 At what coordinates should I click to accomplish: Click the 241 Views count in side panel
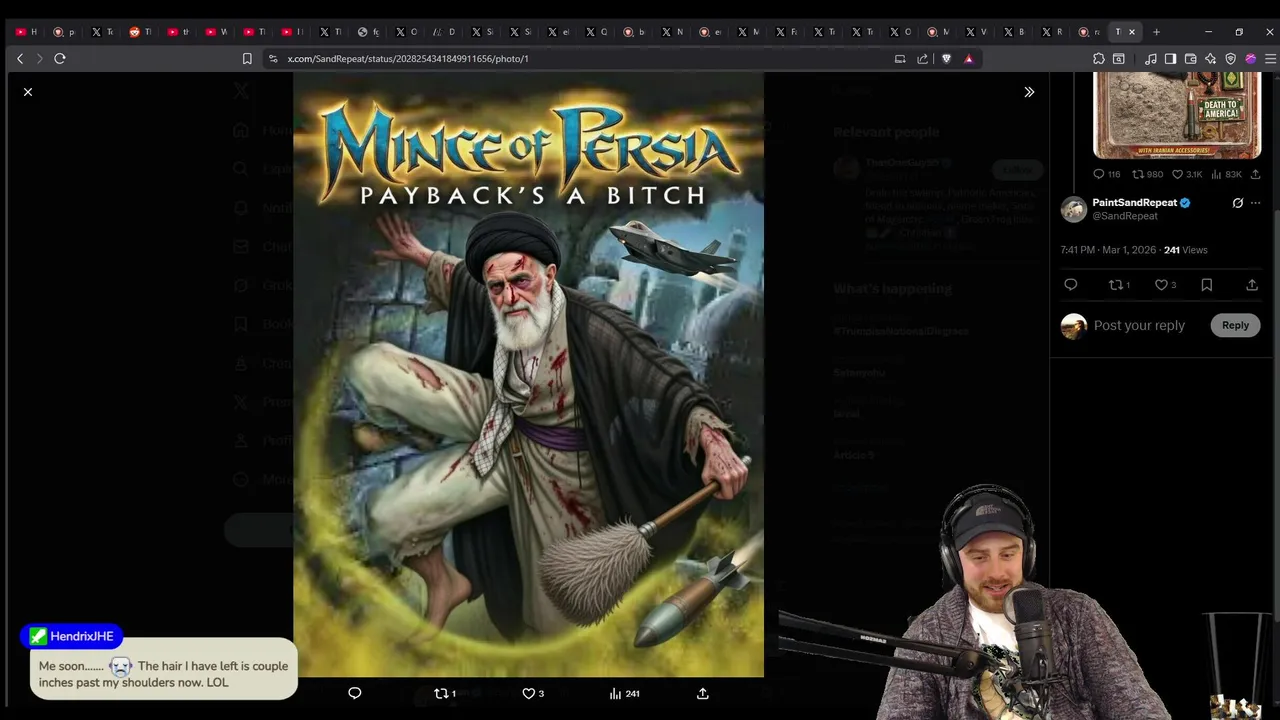[1186, 250]
